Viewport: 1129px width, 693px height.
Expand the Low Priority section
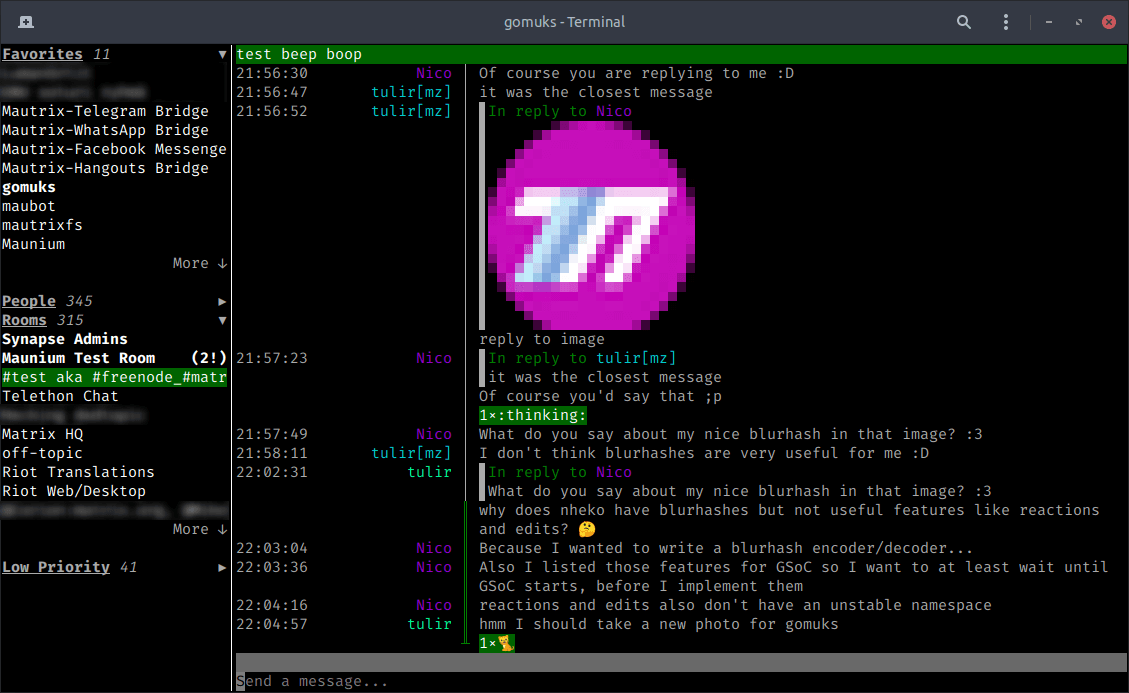(x=221, y=566)
